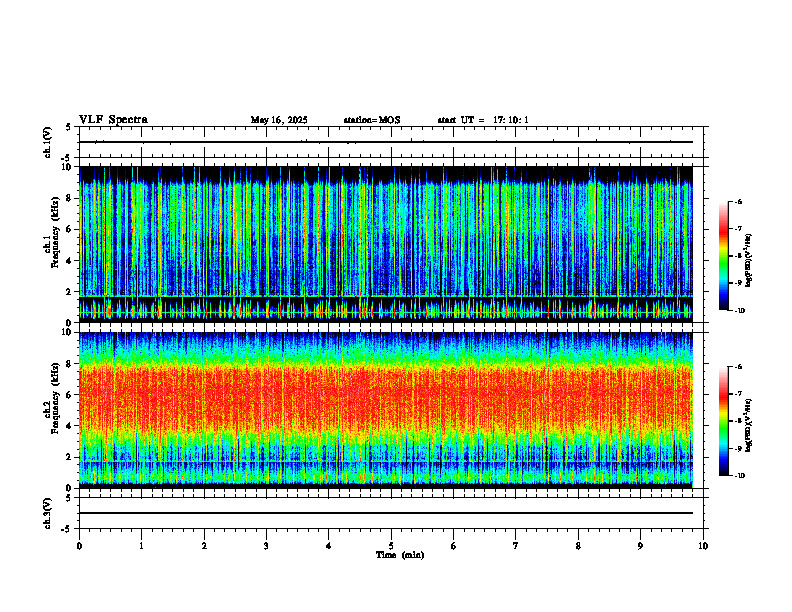Click the "Time (min)" x-axis label
The width and height of the screenshot is (792, 612).
(400, 555)
